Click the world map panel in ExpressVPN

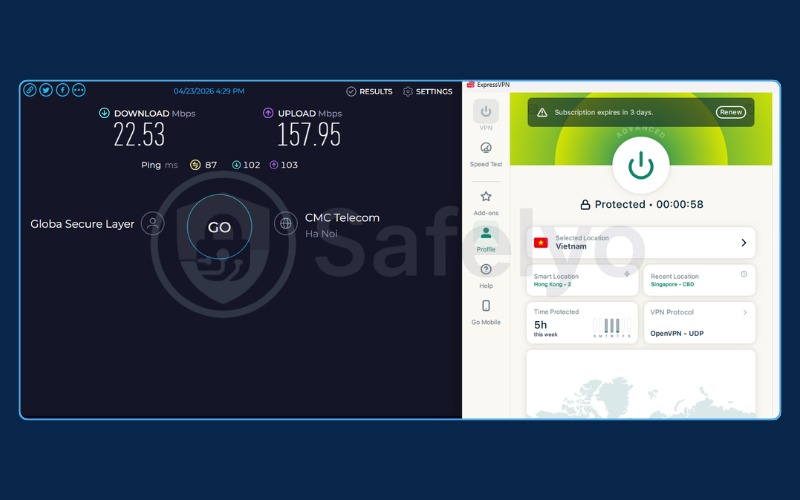tap(641, 384)
